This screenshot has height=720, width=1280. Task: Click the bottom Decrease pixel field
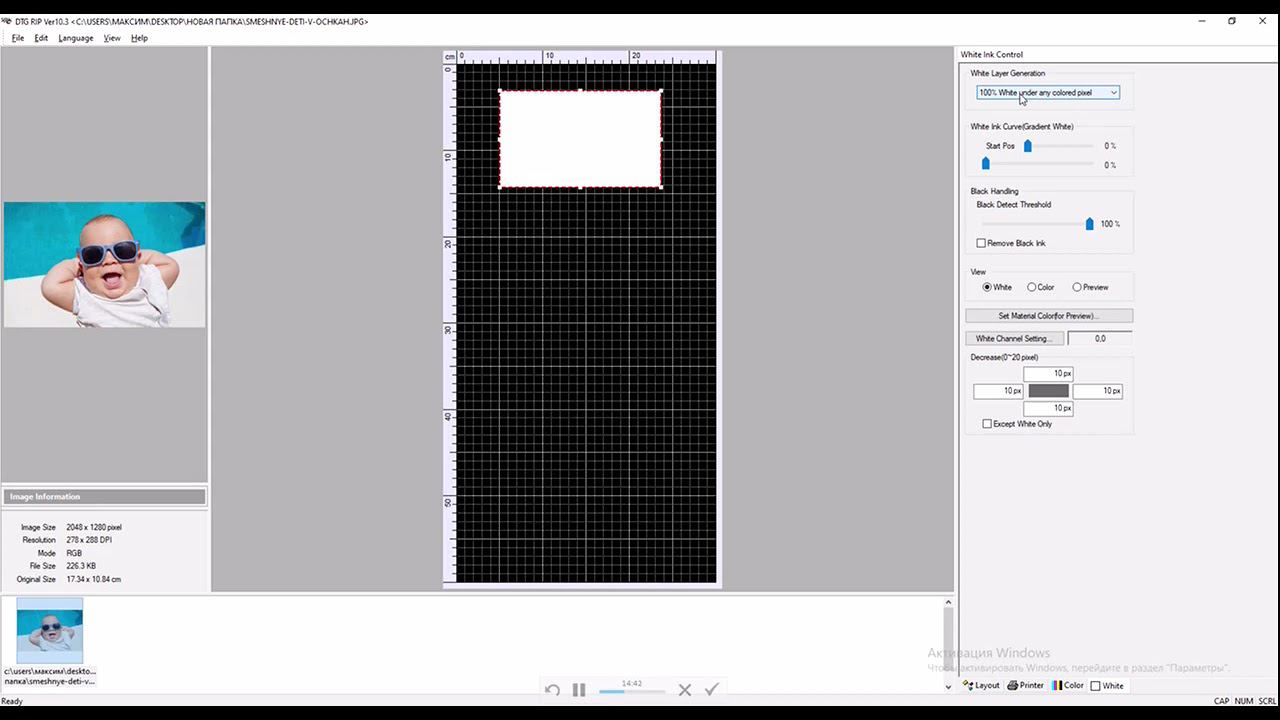pos(1048,408)
